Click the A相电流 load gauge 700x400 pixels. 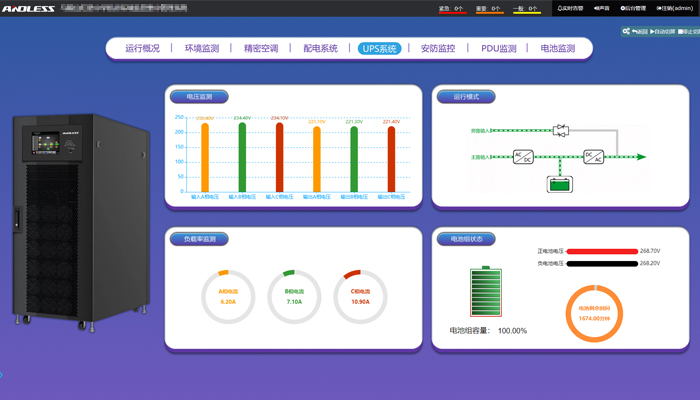click(227, 297)
